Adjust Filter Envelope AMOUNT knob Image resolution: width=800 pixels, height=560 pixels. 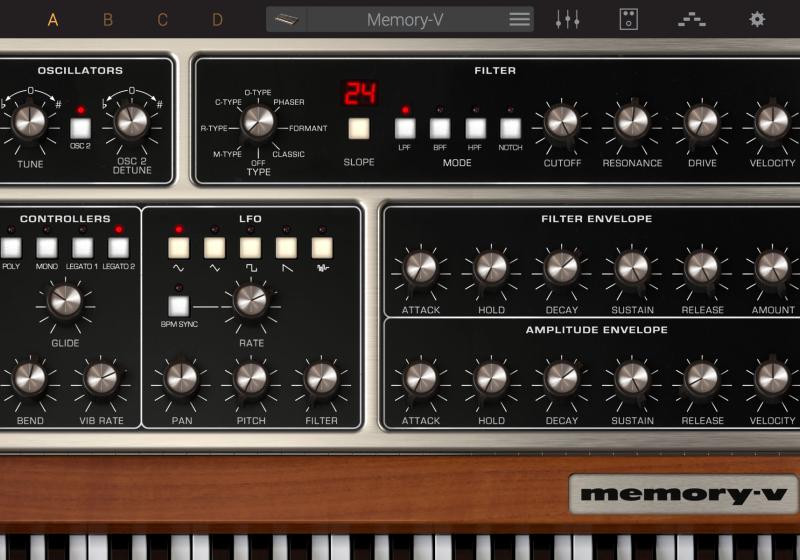772,268
